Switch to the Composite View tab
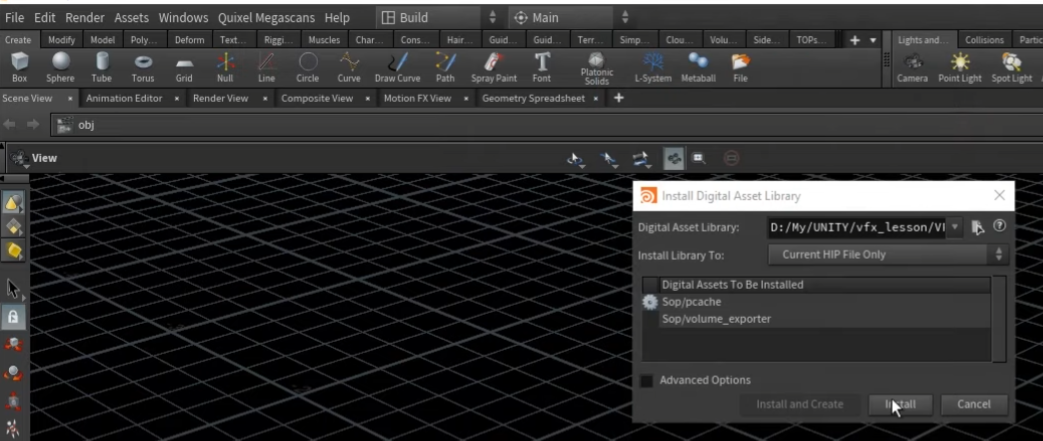Viewport: 1043px width, 441px height. [317, 98]
